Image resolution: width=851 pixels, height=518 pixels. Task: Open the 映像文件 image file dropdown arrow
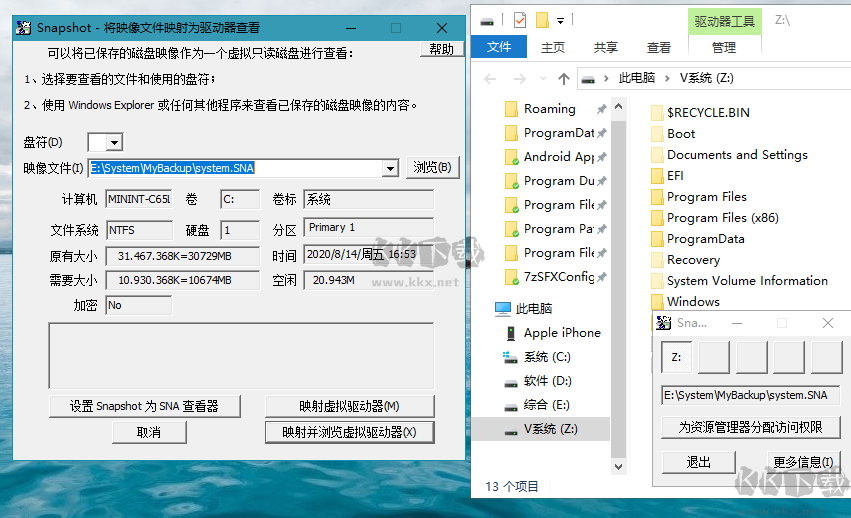pos(390,168)
